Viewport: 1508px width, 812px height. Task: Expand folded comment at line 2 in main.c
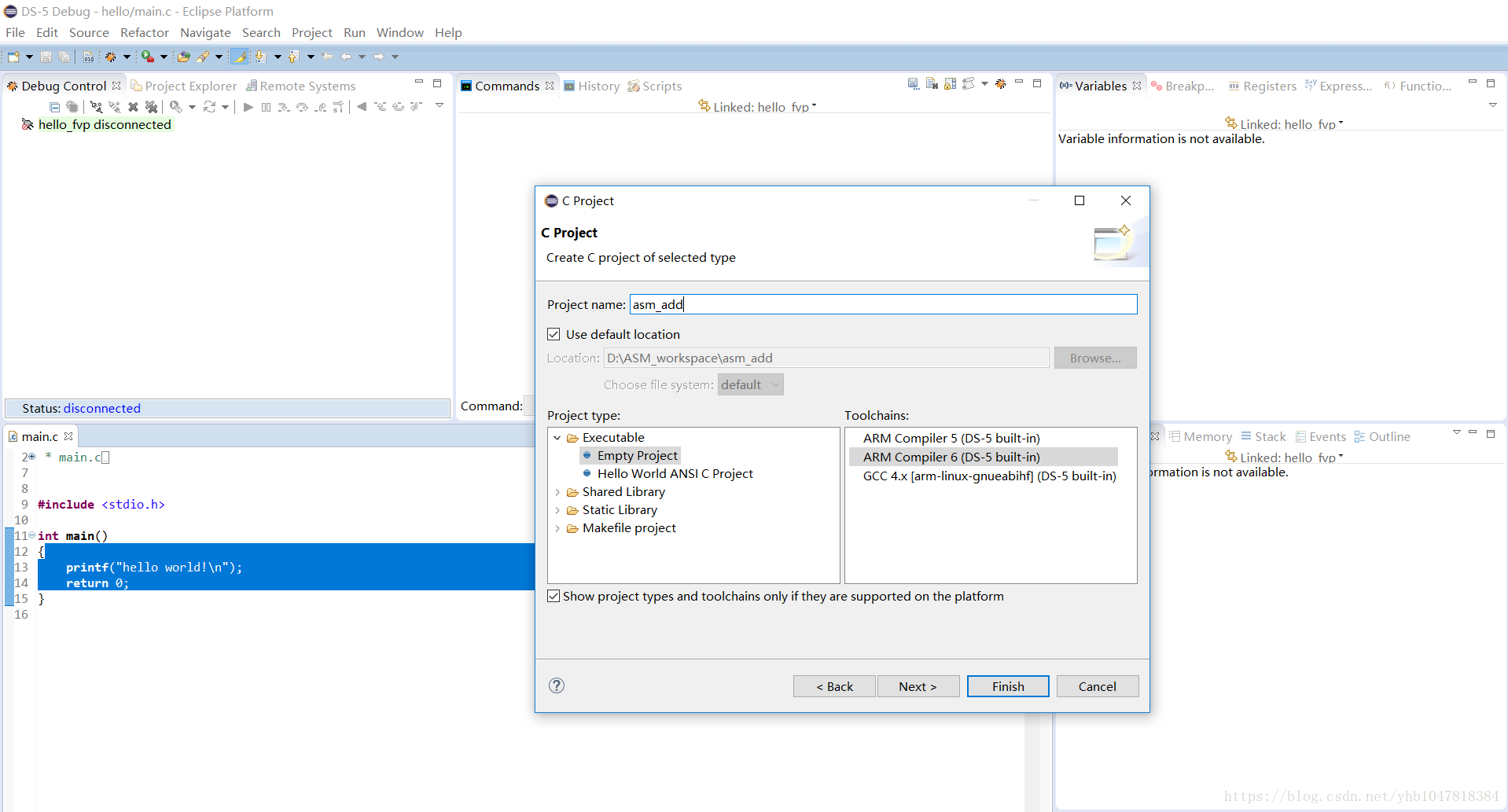[x=31, y=457]
